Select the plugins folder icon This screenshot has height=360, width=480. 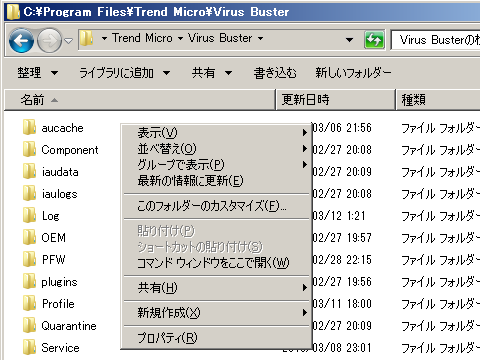coord(29,281)
